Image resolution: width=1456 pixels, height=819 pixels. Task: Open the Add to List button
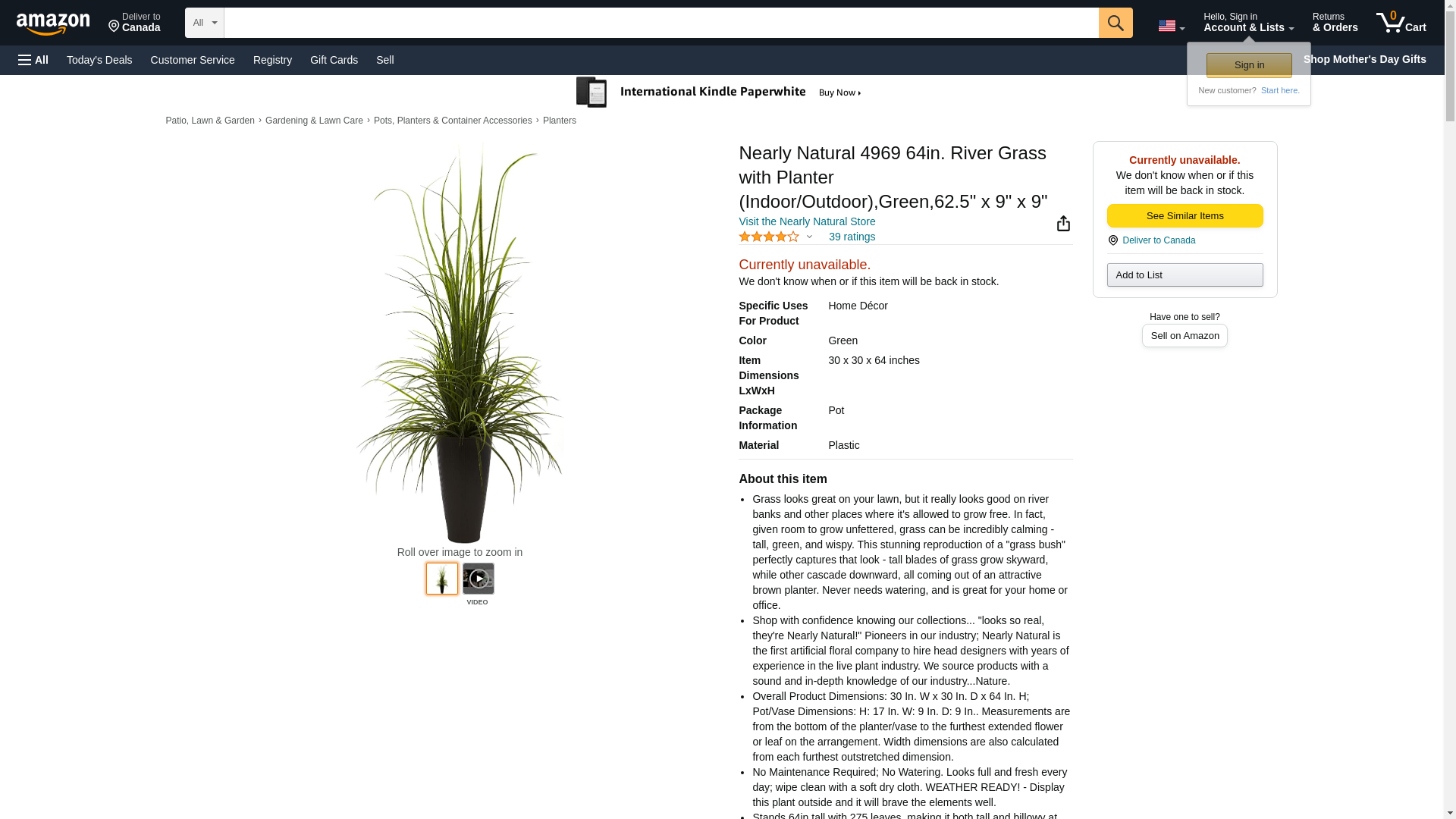coord(1185,275)
